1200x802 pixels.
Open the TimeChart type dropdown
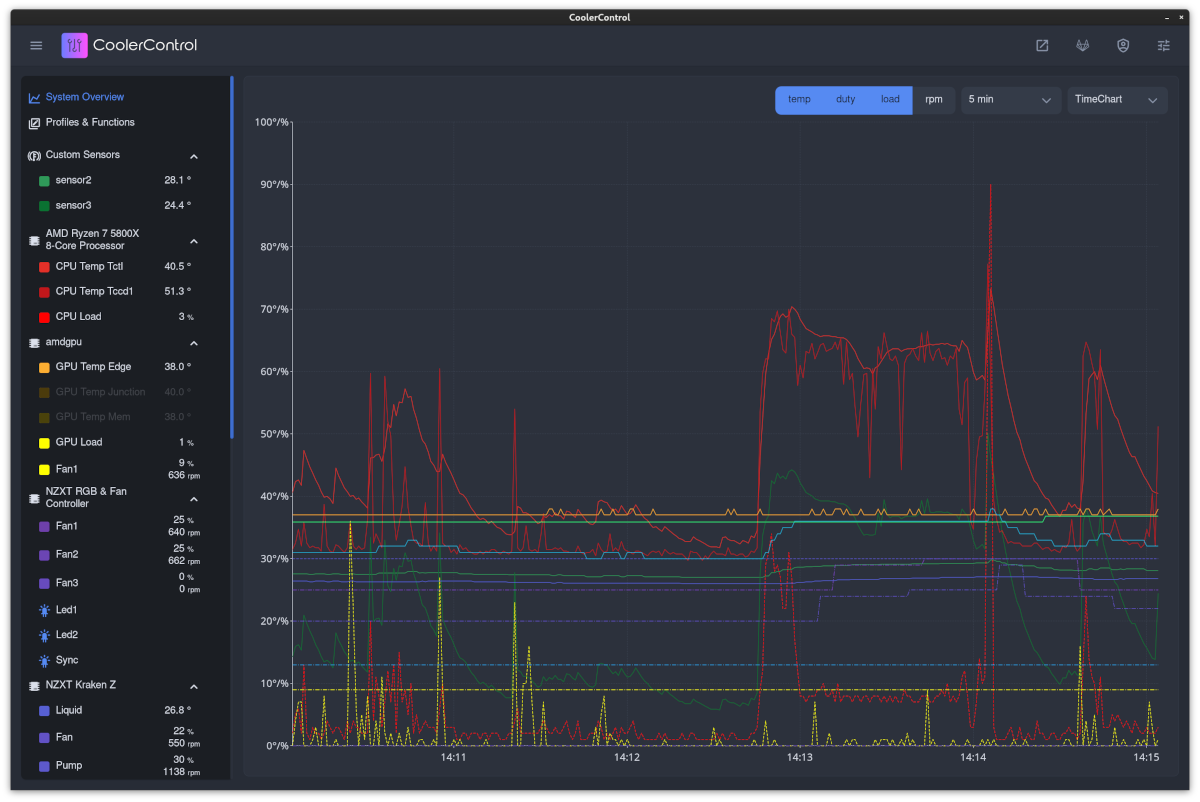(1116, 100)
